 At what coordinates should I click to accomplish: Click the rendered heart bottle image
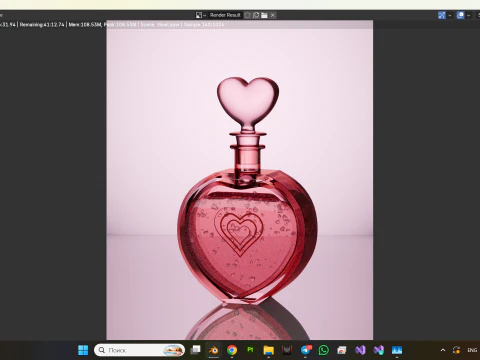coord(240,180)
